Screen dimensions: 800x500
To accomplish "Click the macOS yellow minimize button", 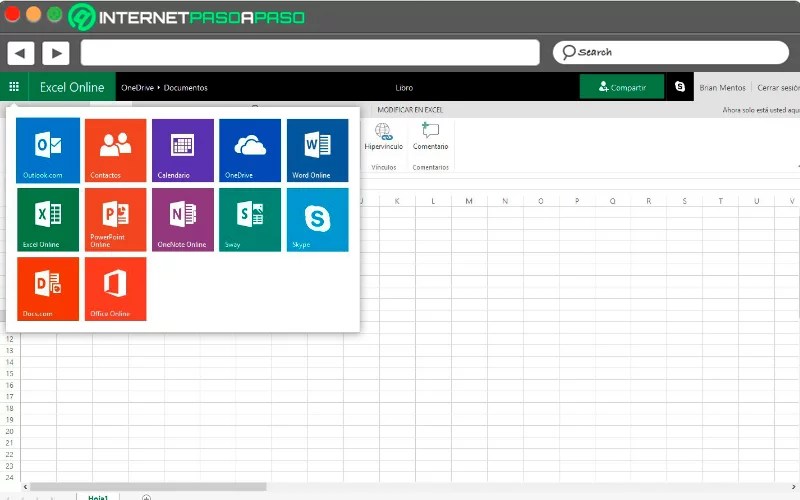I will coord(34,14).
